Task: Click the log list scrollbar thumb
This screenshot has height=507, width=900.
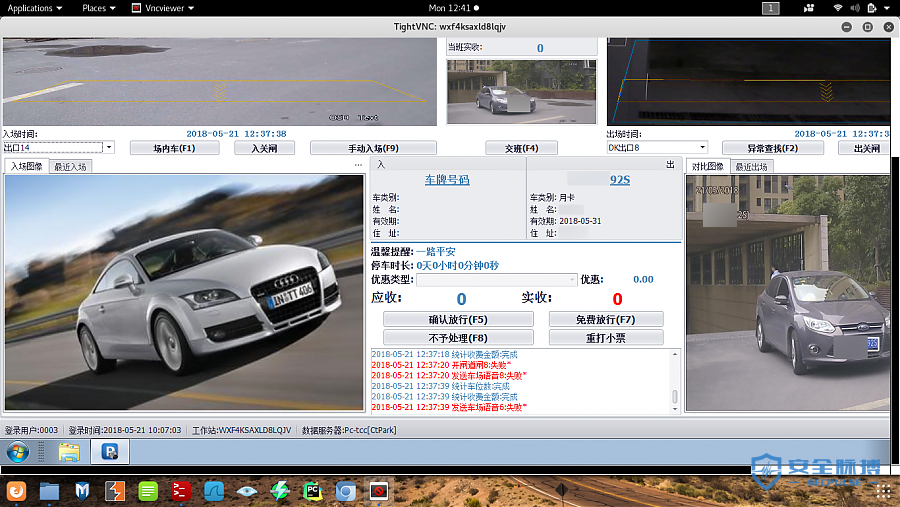Action: [675, 397]
